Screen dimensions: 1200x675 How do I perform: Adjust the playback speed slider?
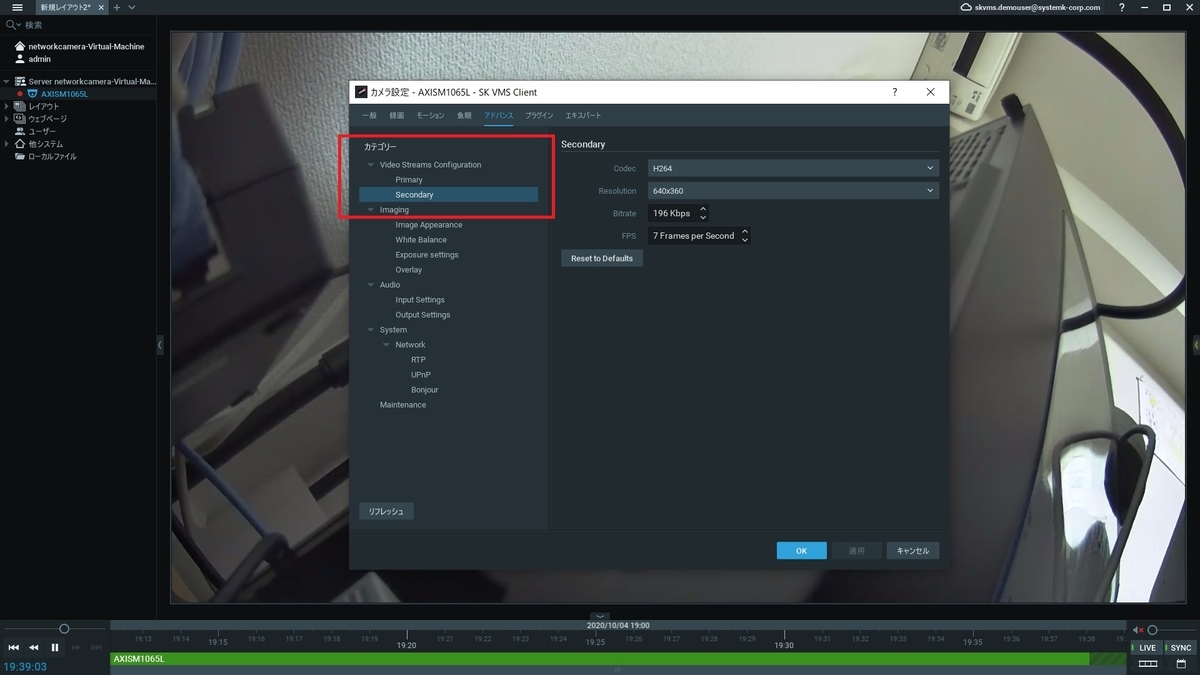click(x=64, y=629)
